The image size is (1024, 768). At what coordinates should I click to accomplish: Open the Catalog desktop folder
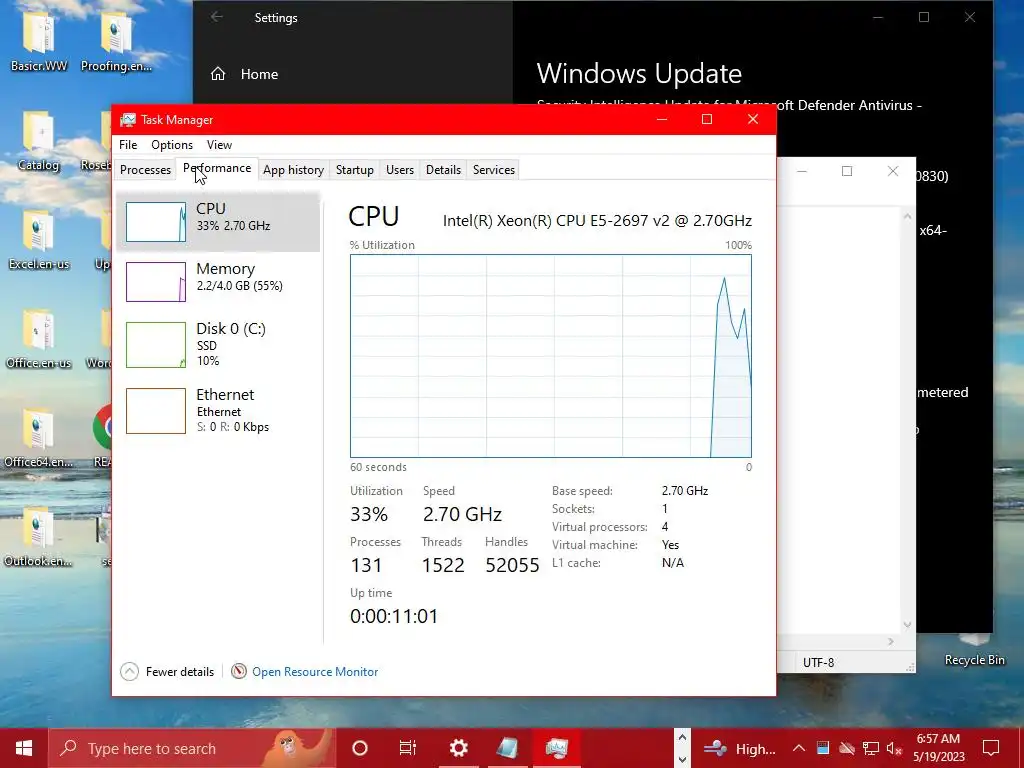[39, 141]
